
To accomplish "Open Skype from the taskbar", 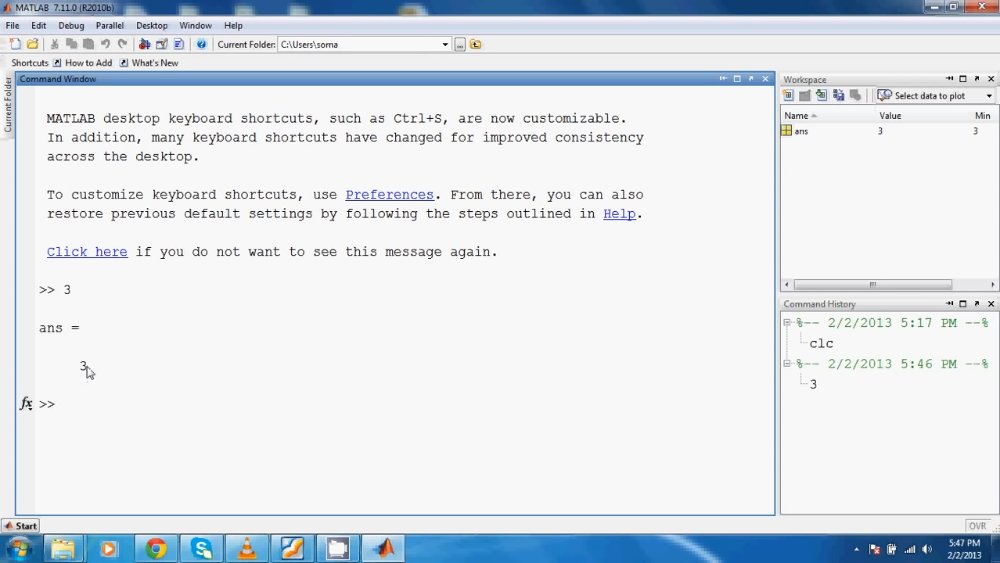I will (x=202, y=548).
